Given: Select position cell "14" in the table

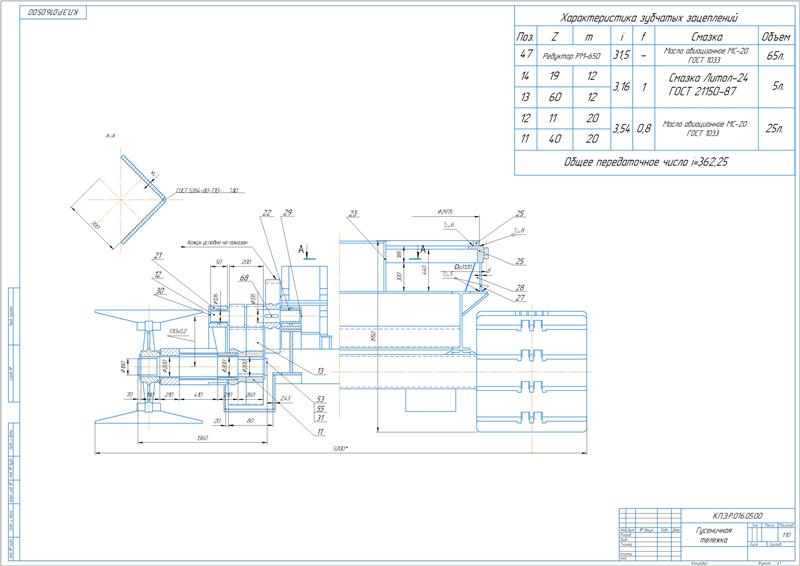Looking at the screenshot, I should tap(525, 76).
